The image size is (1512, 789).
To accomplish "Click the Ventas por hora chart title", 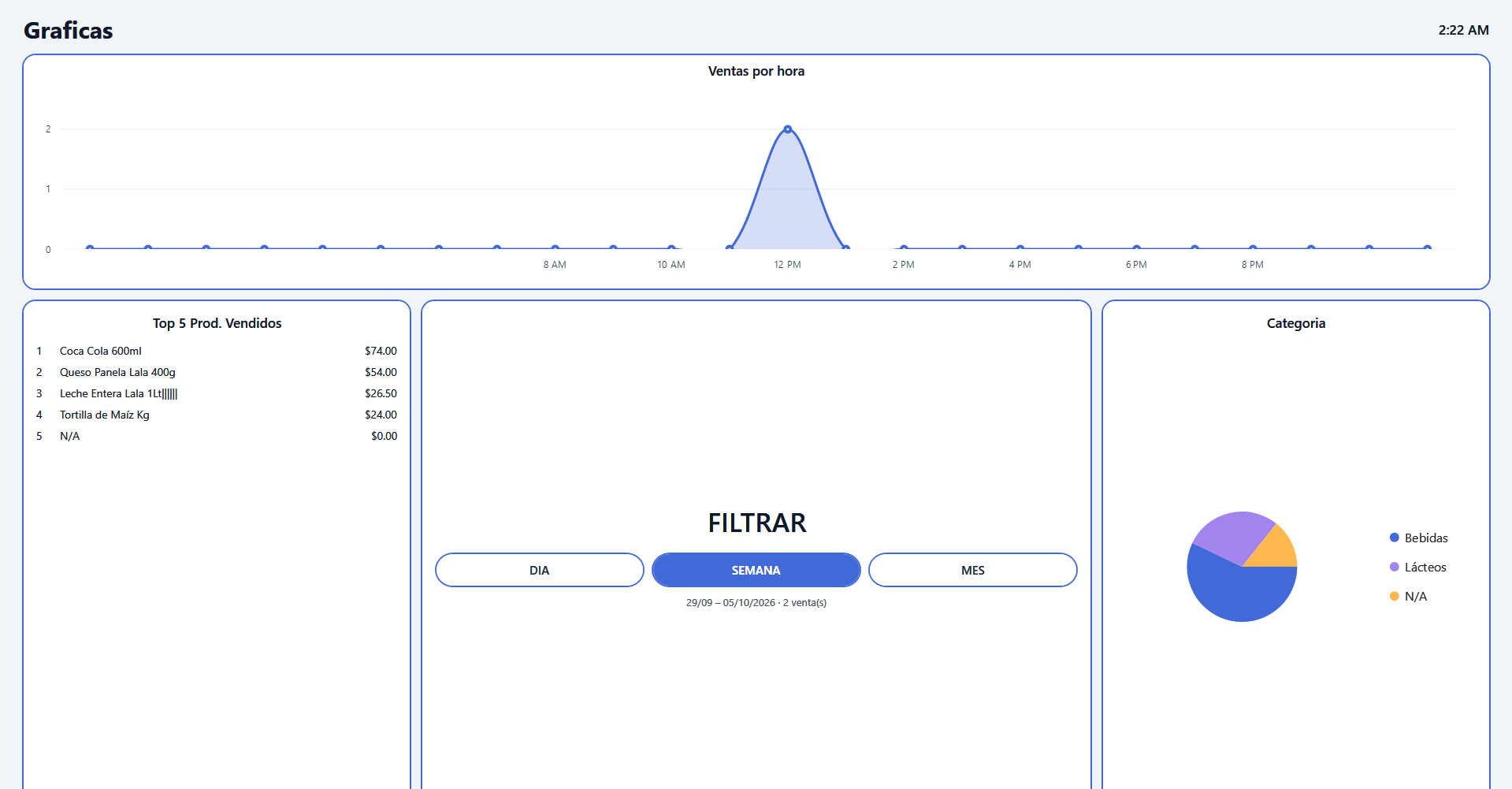I will click(756, 71).
